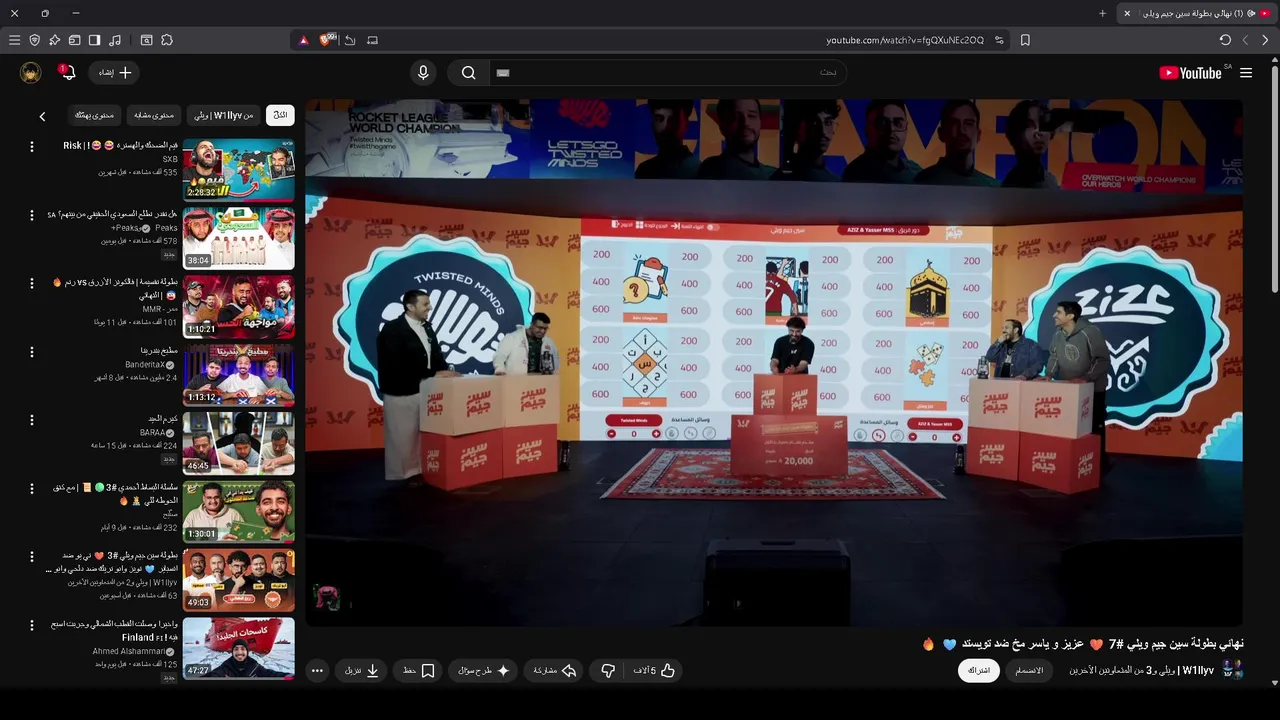Open options menu for the MMR video

31,283
